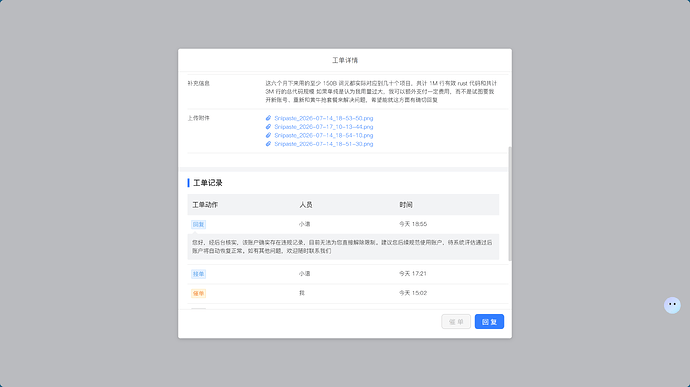Click the dialog's vertical scrollbar thumb
The width and height of the screenshot is (690, 387).
[510, 204]
